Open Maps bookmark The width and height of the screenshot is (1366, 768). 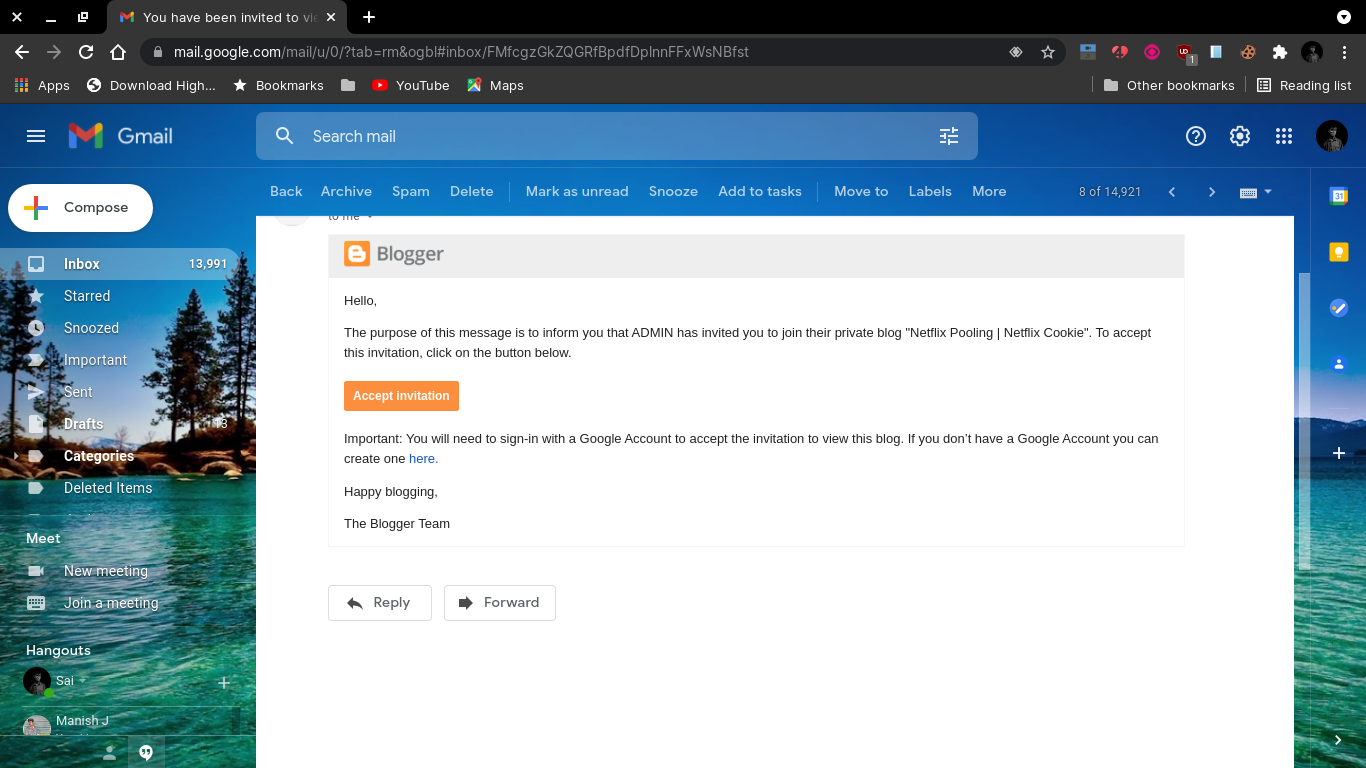click(x=495, y=86)
